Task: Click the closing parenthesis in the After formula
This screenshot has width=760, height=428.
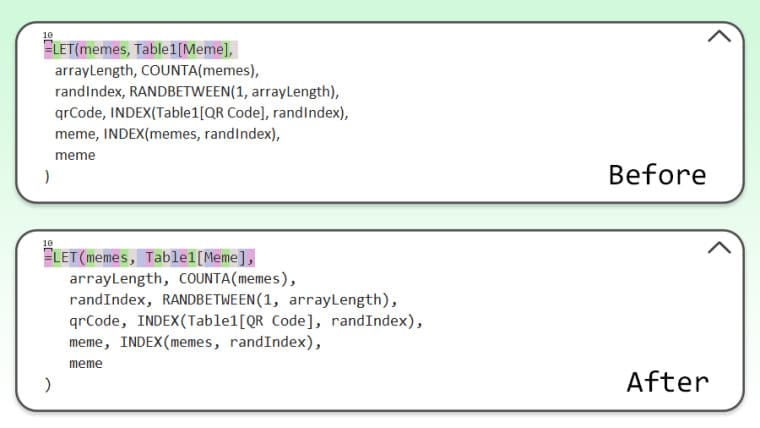Action: click(46, 384)
